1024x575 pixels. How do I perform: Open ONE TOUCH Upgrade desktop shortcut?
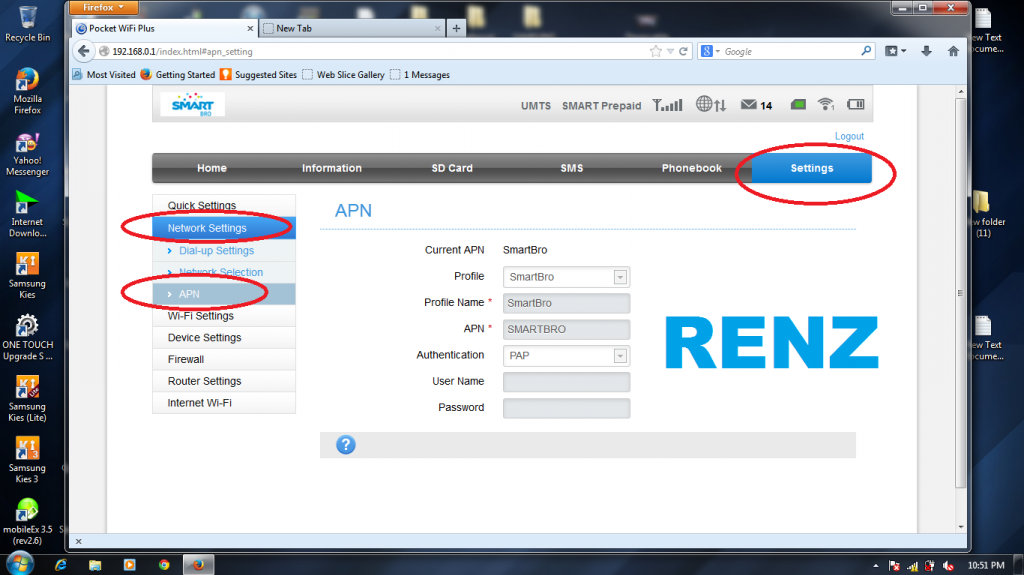click(27, 338)
